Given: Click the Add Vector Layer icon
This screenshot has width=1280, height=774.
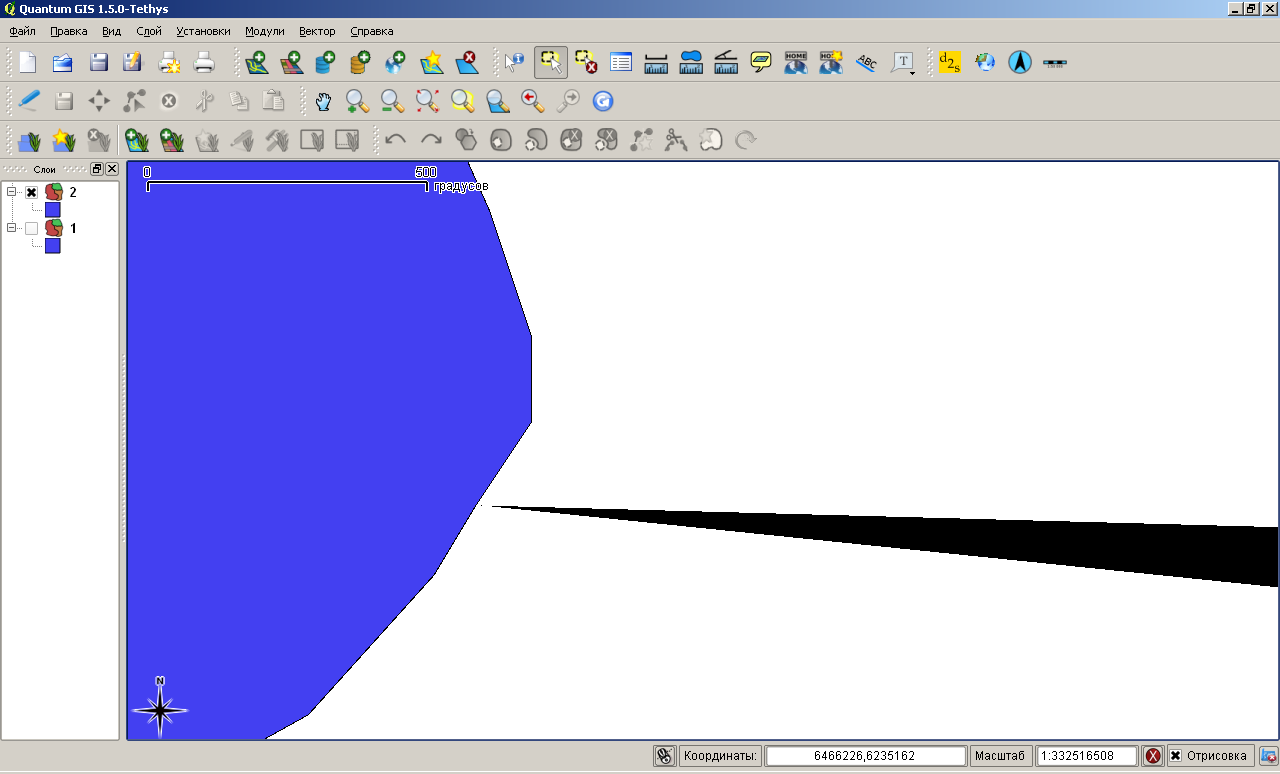Looking at the screenshot, I should coord(256,63).
